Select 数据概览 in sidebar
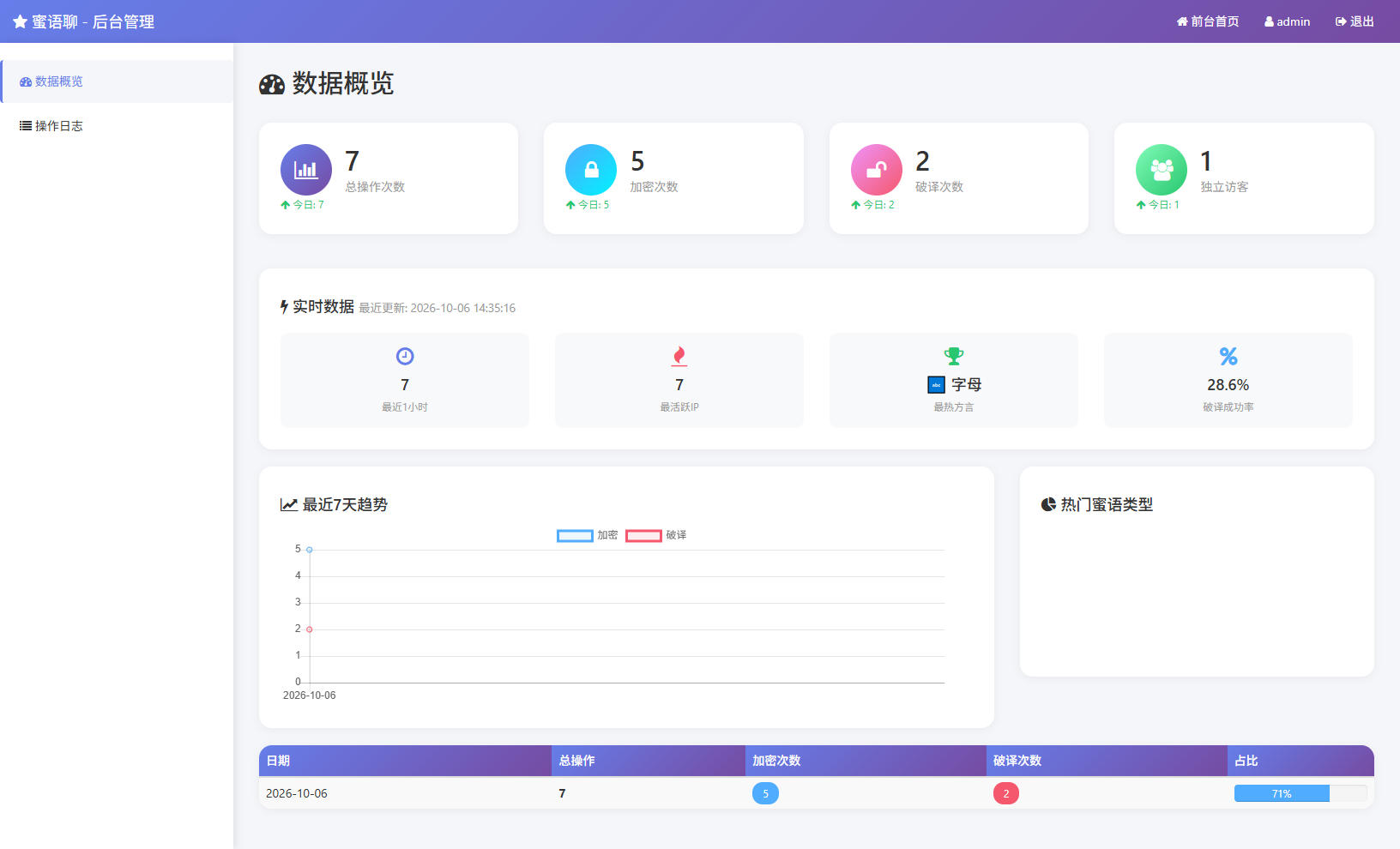 click(x=118, y=81)
